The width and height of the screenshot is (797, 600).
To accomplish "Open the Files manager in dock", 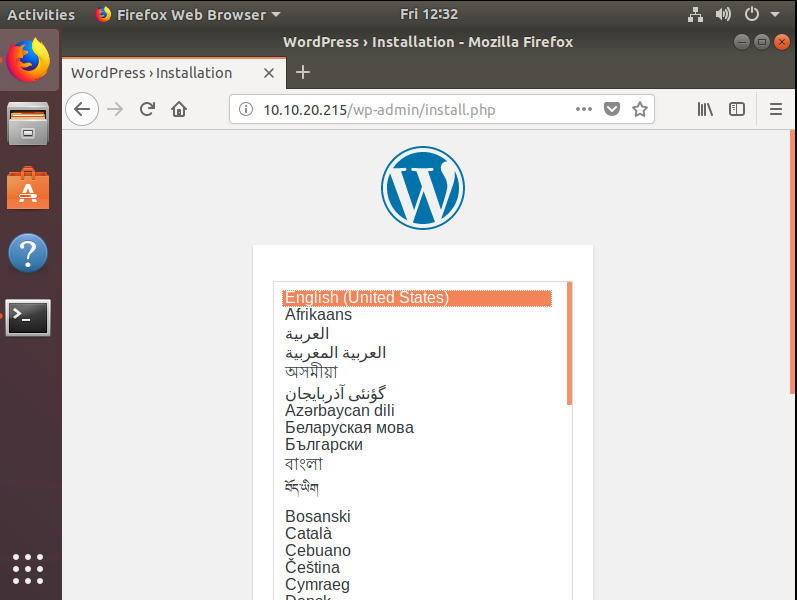I will [x=28, y=124].
